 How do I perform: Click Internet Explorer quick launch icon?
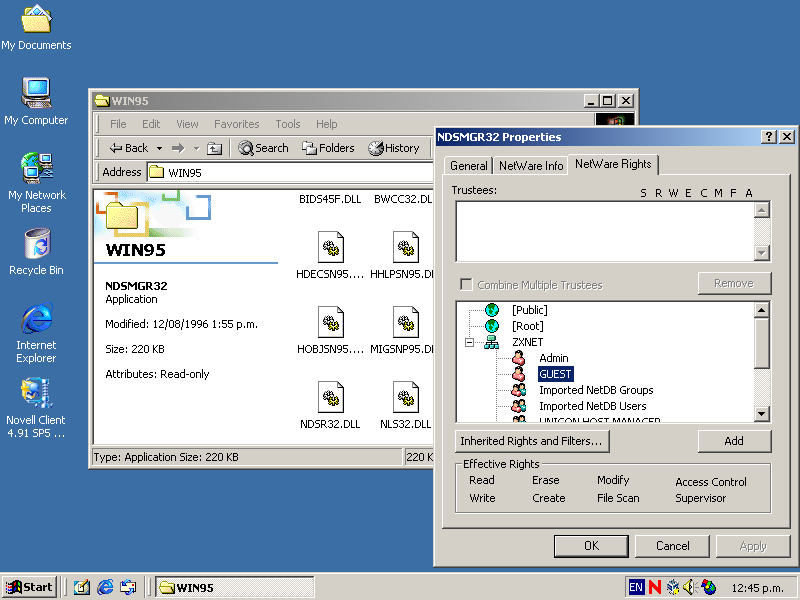pos(105,587)
